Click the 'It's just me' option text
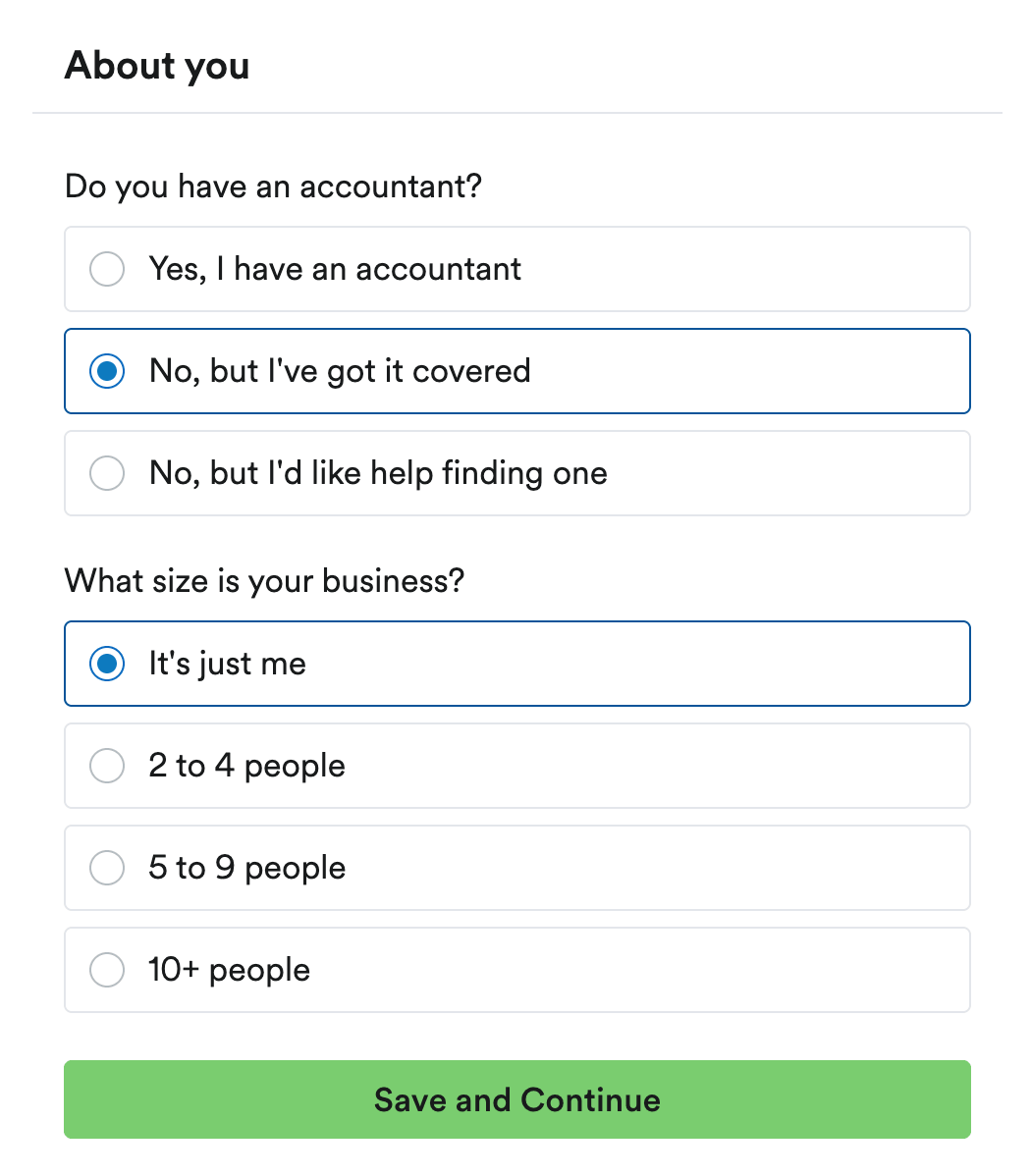This screenshot has height=1176, width=1031. point(228,664)
